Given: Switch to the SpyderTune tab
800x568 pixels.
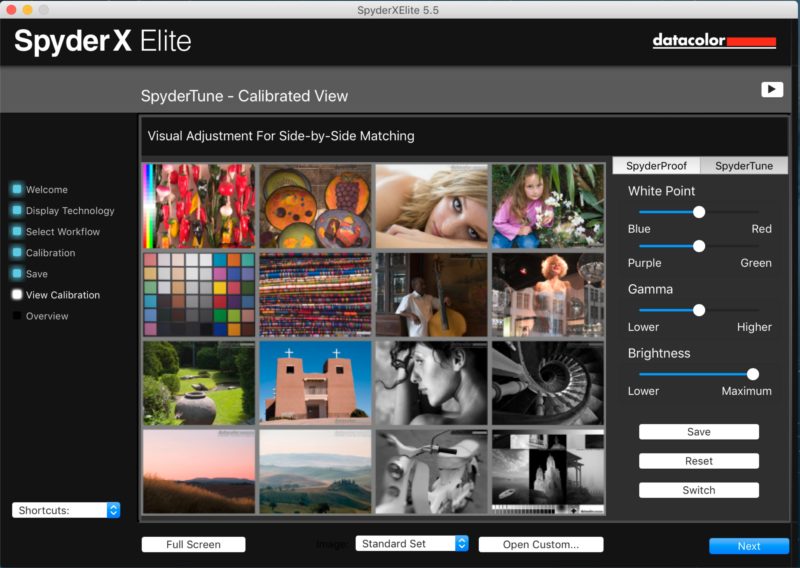Looking at the screenshot, I should pos(743,166).
